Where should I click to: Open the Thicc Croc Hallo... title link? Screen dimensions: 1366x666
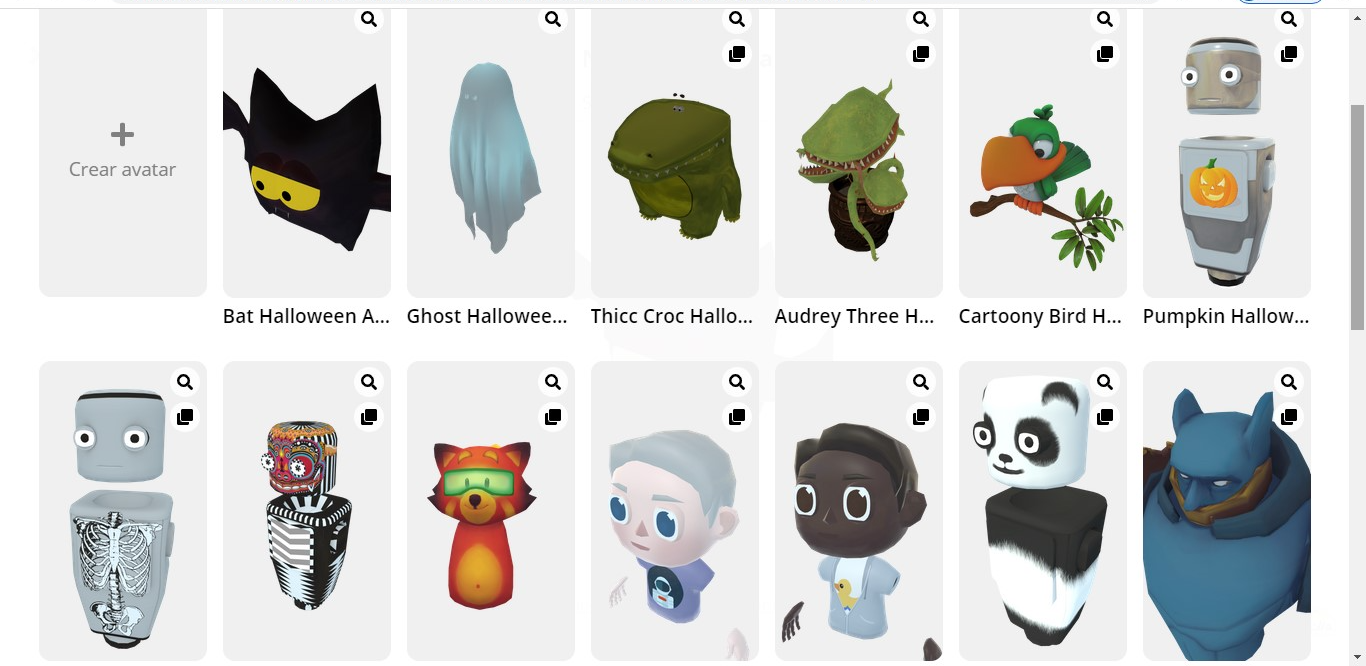[672, 316]
